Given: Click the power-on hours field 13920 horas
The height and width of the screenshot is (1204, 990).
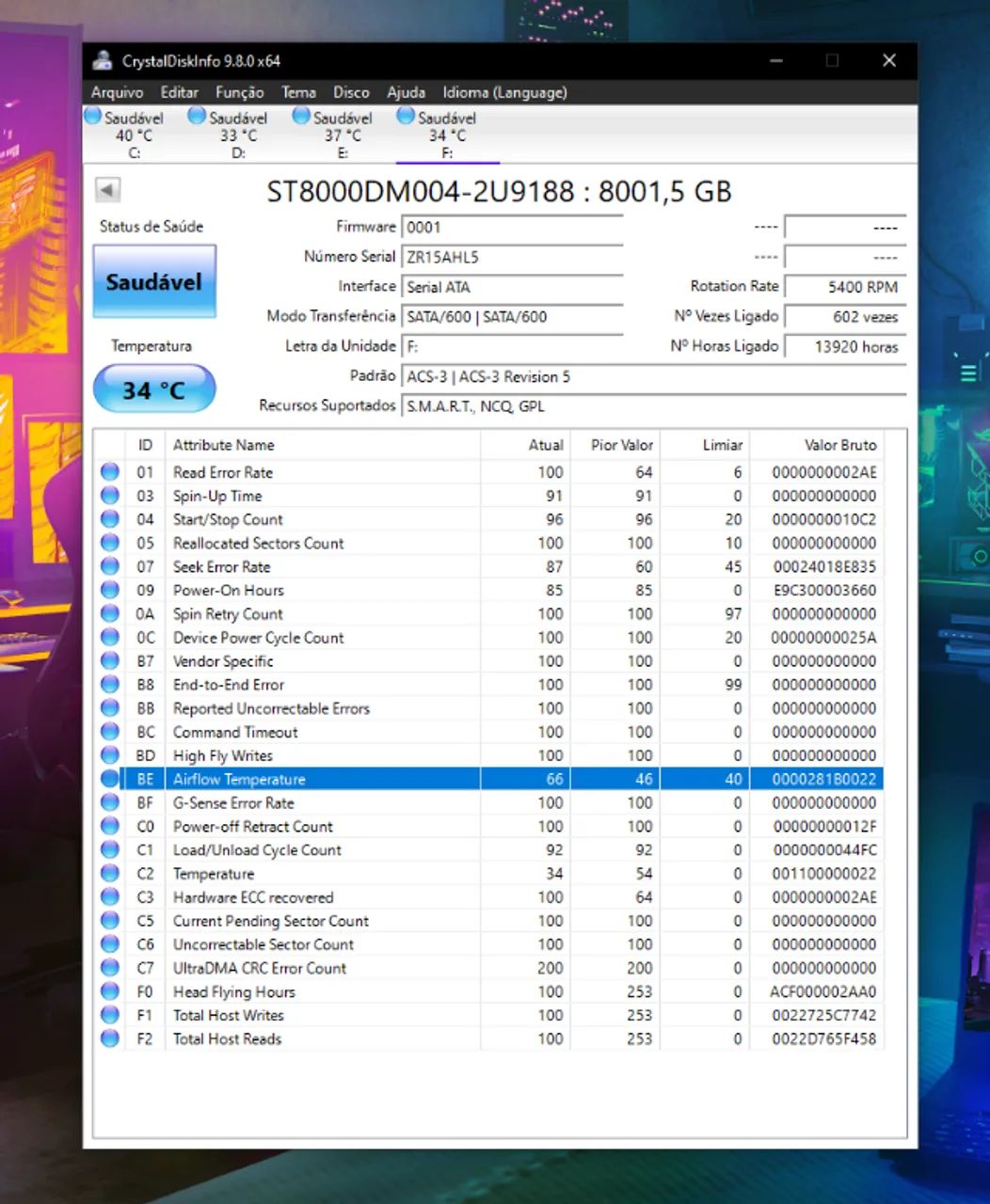Looking at the screenshot, I should click(844, 347).
